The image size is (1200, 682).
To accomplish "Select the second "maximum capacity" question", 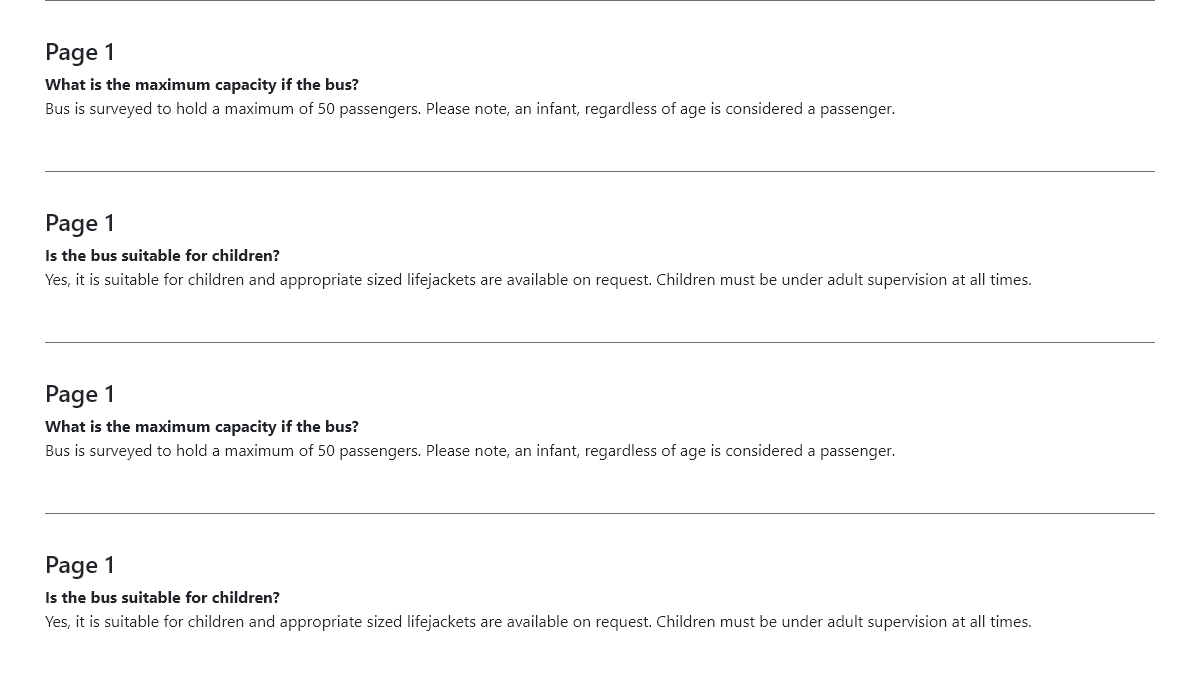I will (x=202, y=427).
